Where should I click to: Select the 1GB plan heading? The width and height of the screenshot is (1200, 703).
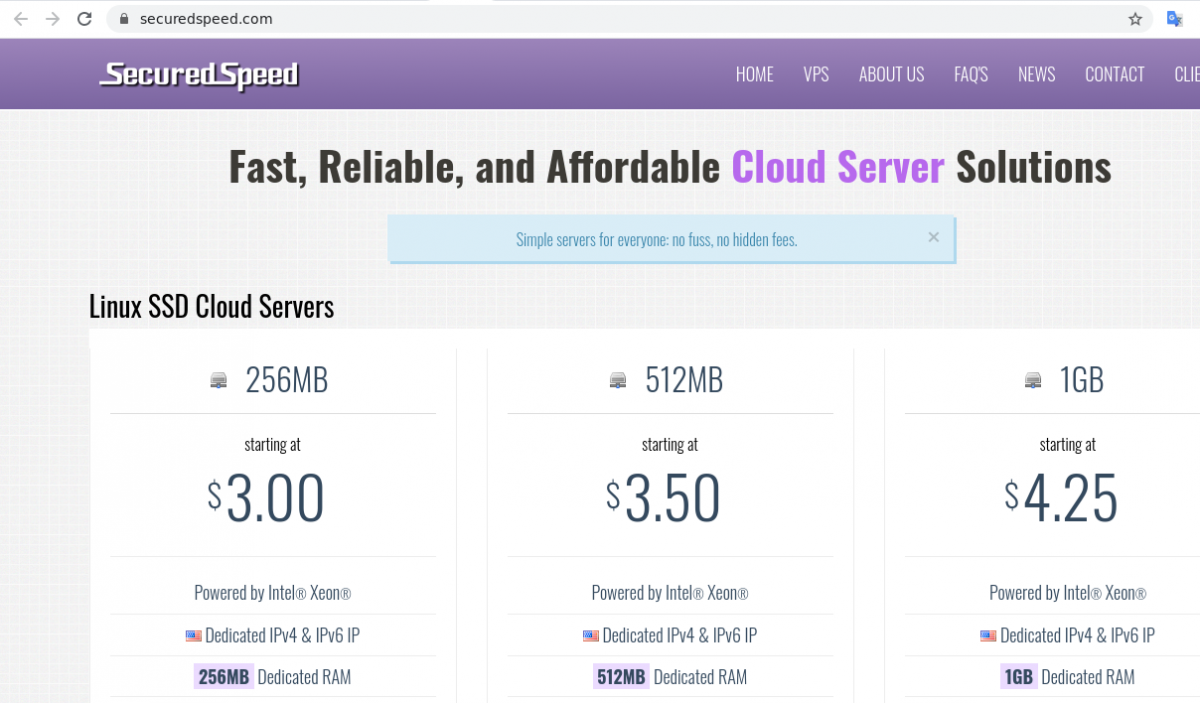(1082, 380)
